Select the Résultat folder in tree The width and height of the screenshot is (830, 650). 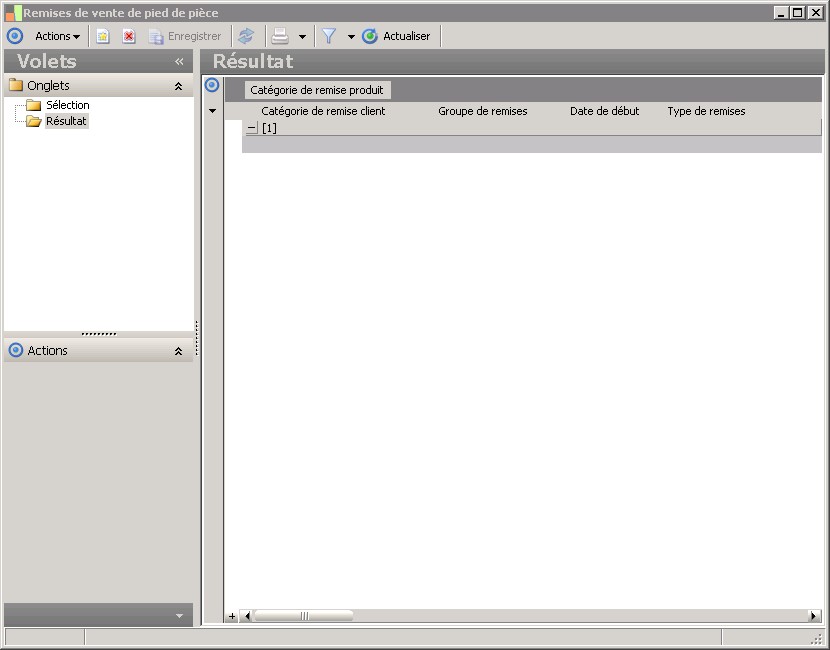66,121
